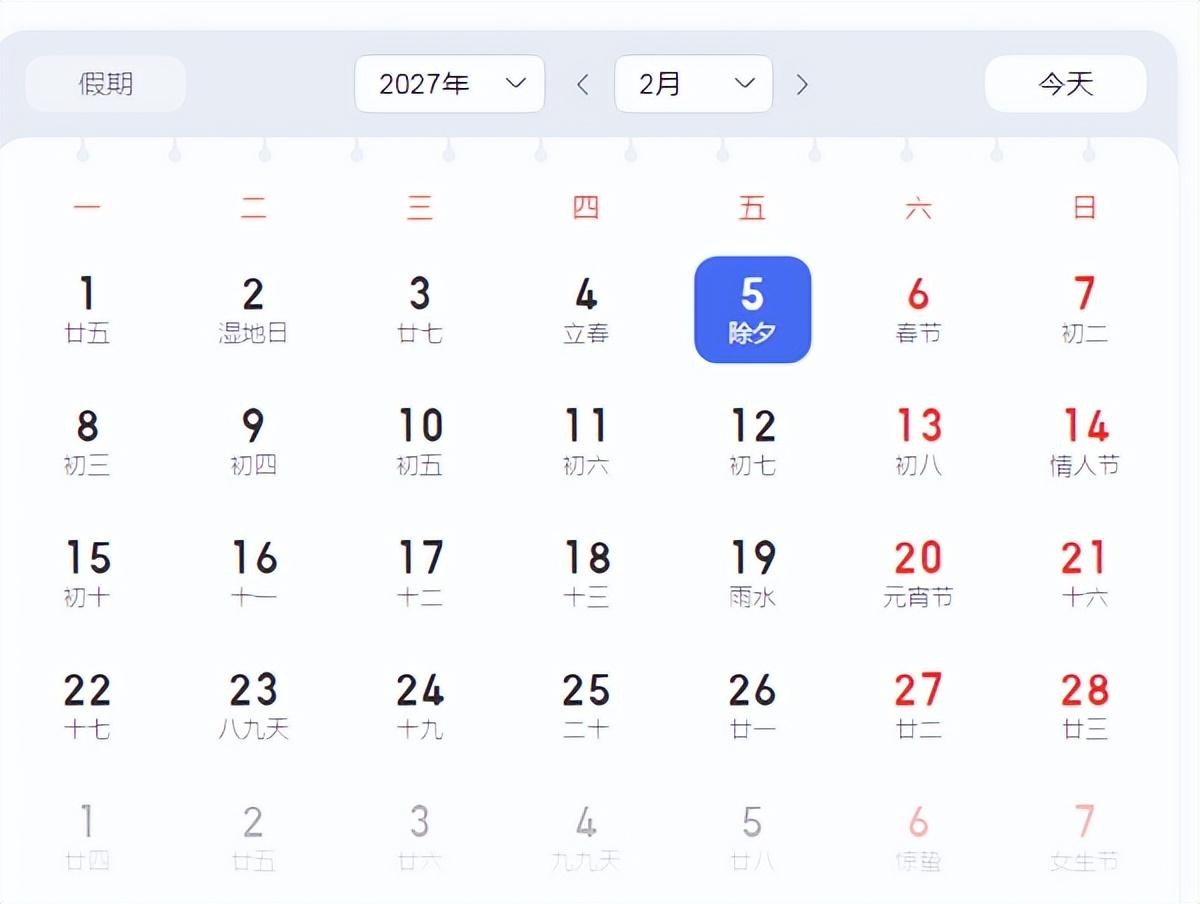Screen dimensions: 1200x904
Task: Click the 六 Saturday column header
Action: tap(918, 208)
